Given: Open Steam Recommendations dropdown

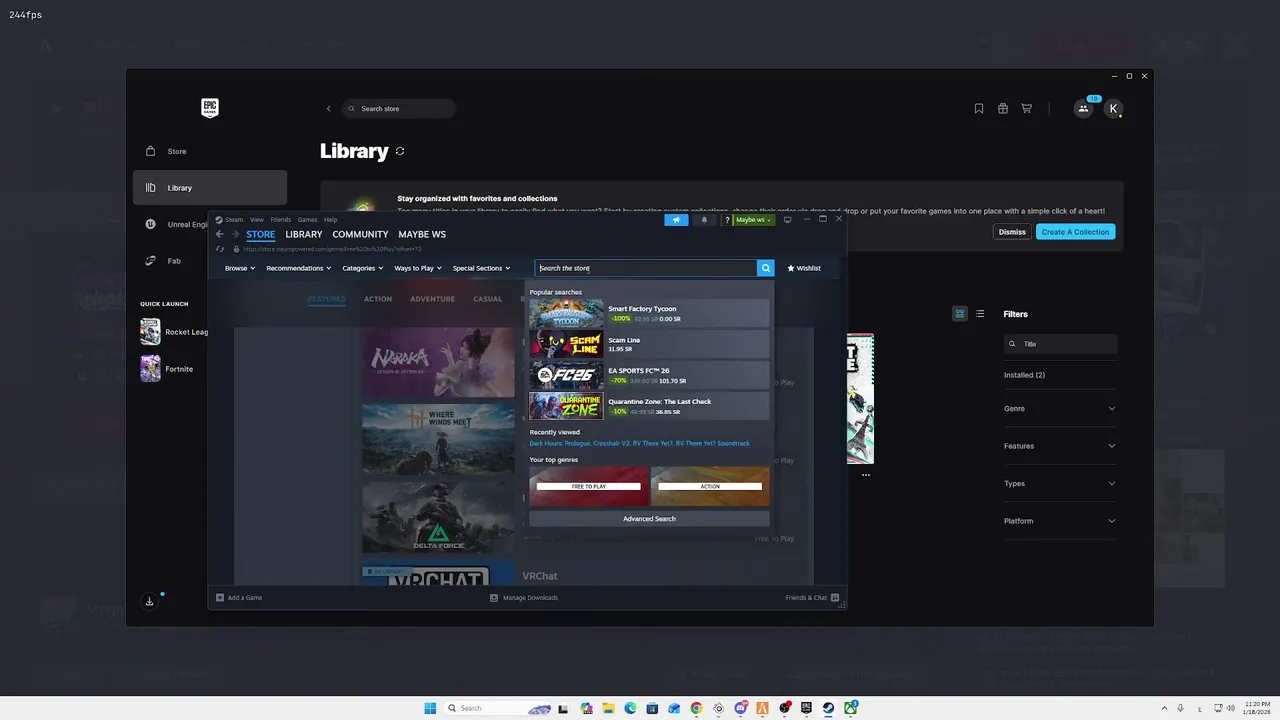Looking at the screenshot, I should [x=298, y=268].
